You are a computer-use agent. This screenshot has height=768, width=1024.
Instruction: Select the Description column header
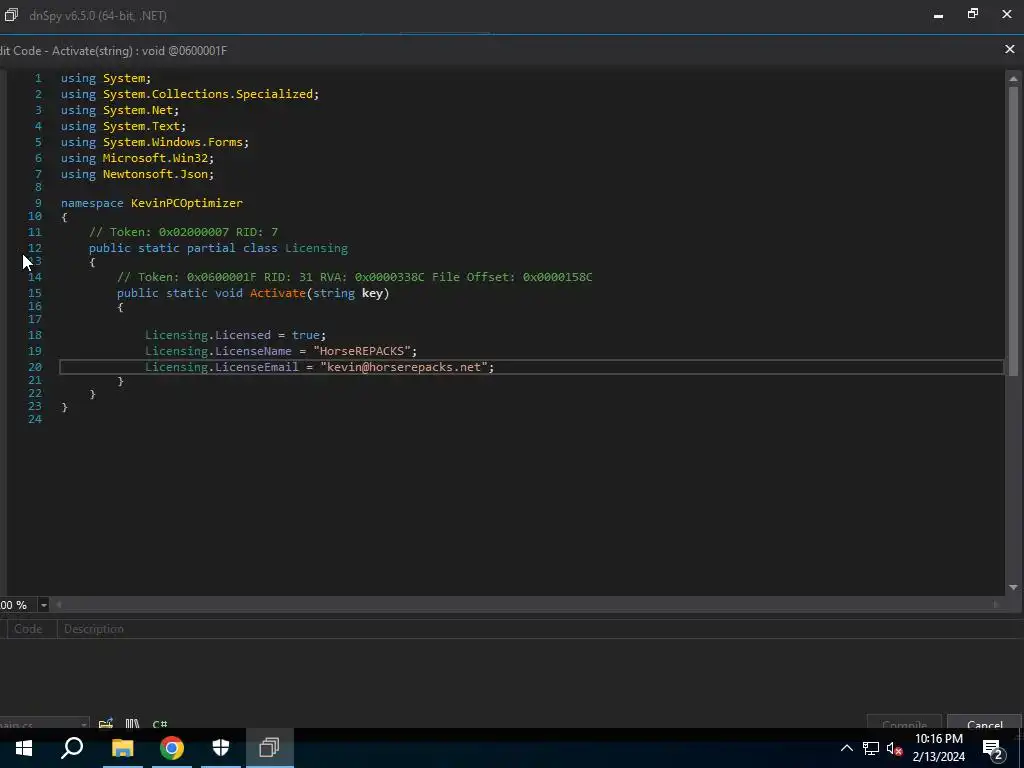[x=93, y=628]
